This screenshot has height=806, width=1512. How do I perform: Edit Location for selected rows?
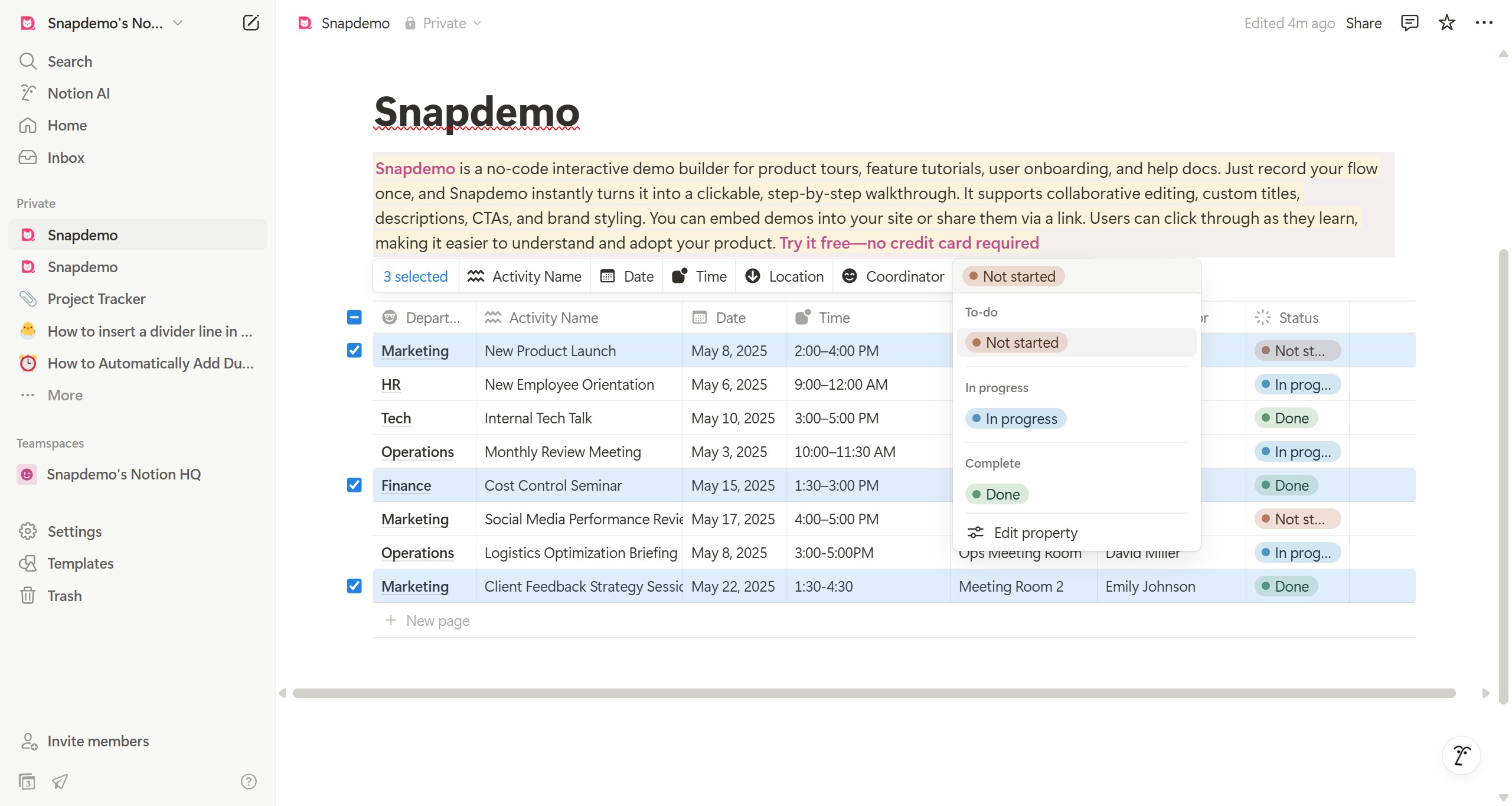click(x=785, y=276)
